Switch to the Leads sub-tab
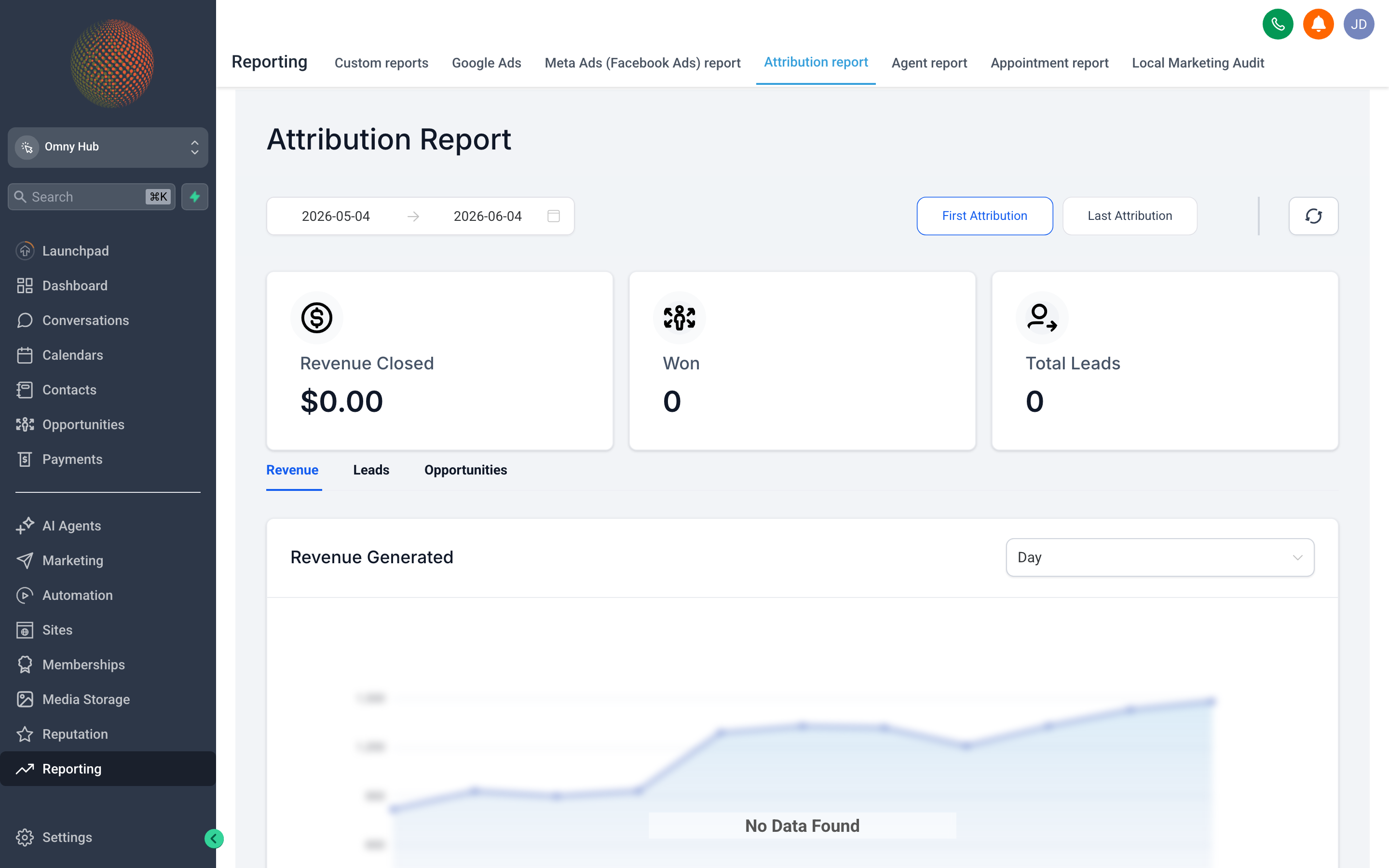The width and height of the screenshot is (1389, 868). [x=371, y=470]
